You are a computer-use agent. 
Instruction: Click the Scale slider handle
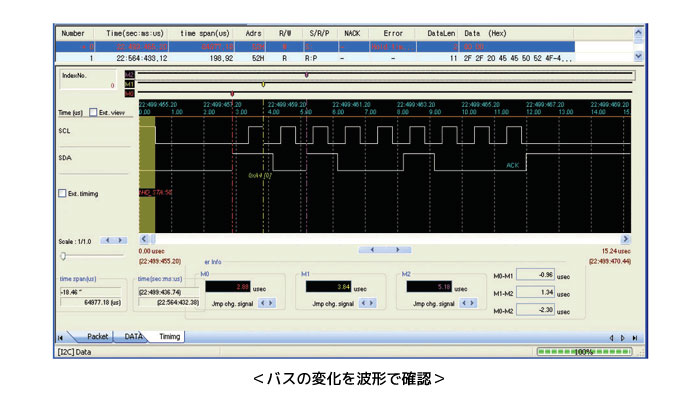61,256
